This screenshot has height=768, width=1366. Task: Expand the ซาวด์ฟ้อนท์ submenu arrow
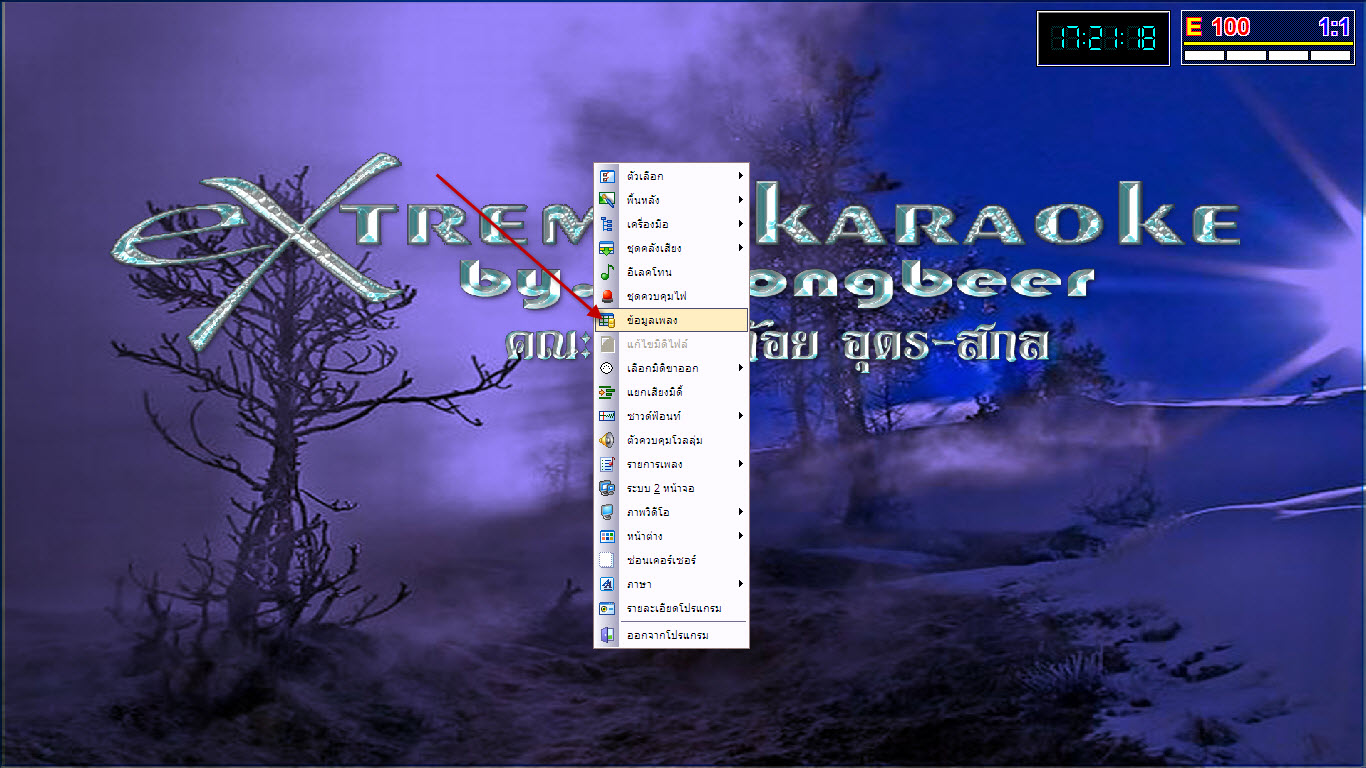pos(741,416)
